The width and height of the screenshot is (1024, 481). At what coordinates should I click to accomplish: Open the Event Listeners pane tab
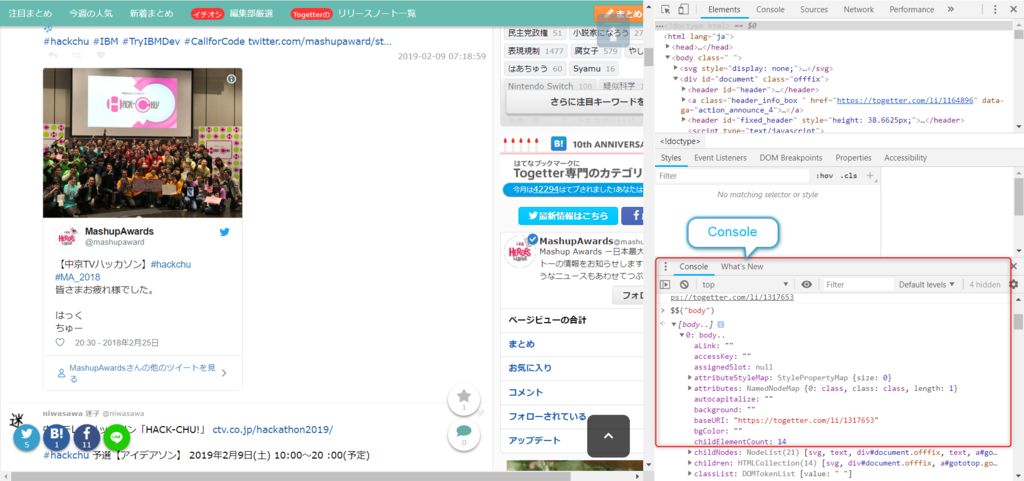pyautogui.click(x=720, y=158)
